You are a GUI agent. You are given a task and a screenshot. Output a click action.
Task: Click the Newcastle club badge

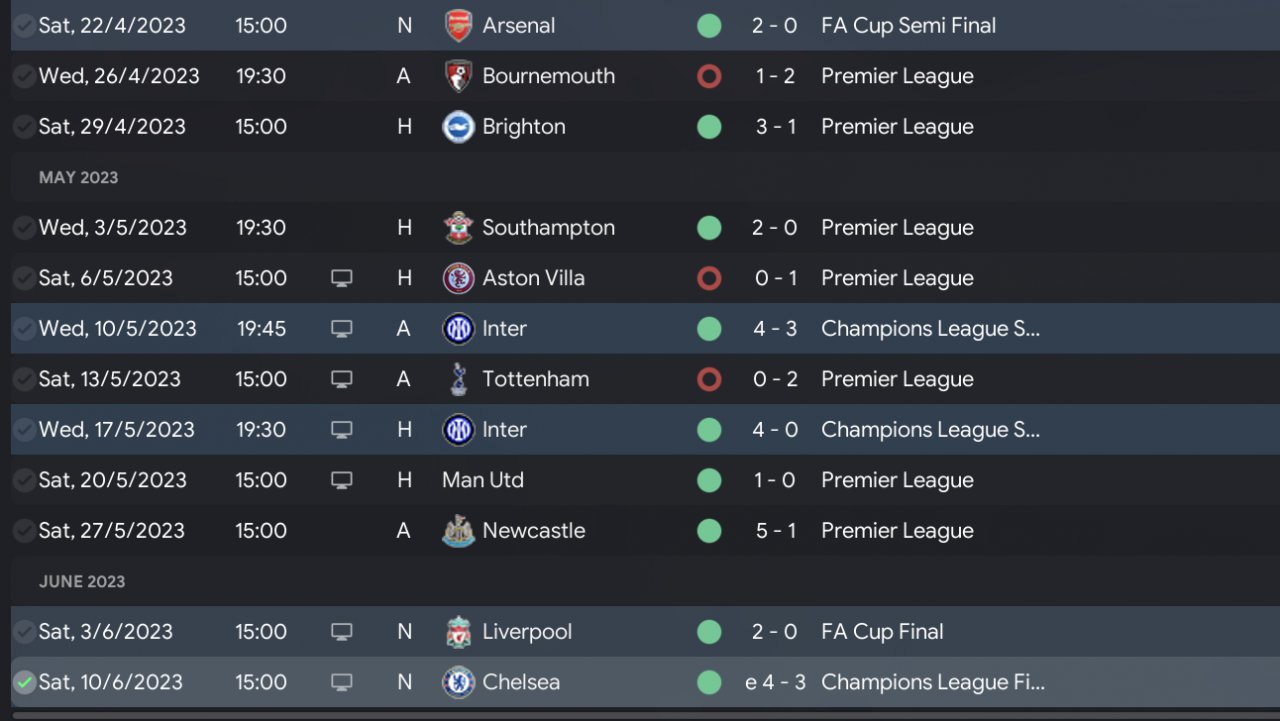458,531
